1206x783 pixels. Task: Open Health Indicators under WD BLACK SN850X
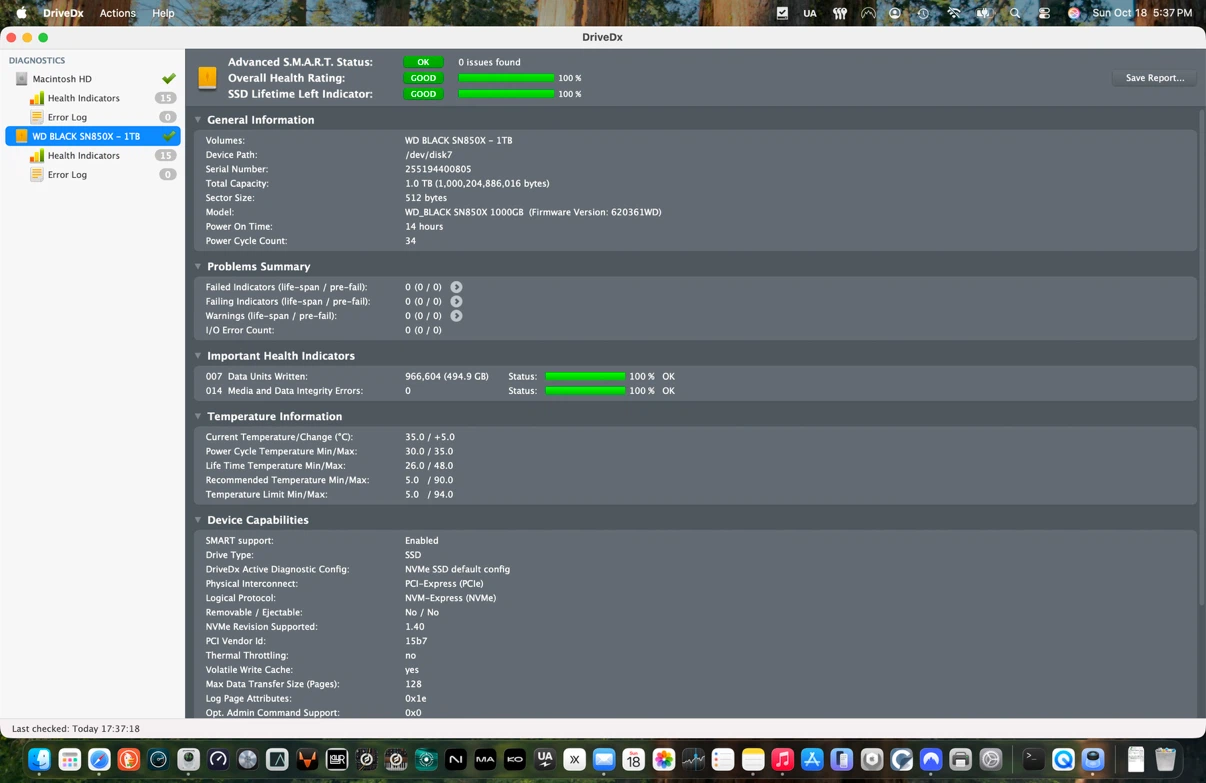(x=84, y=155)
